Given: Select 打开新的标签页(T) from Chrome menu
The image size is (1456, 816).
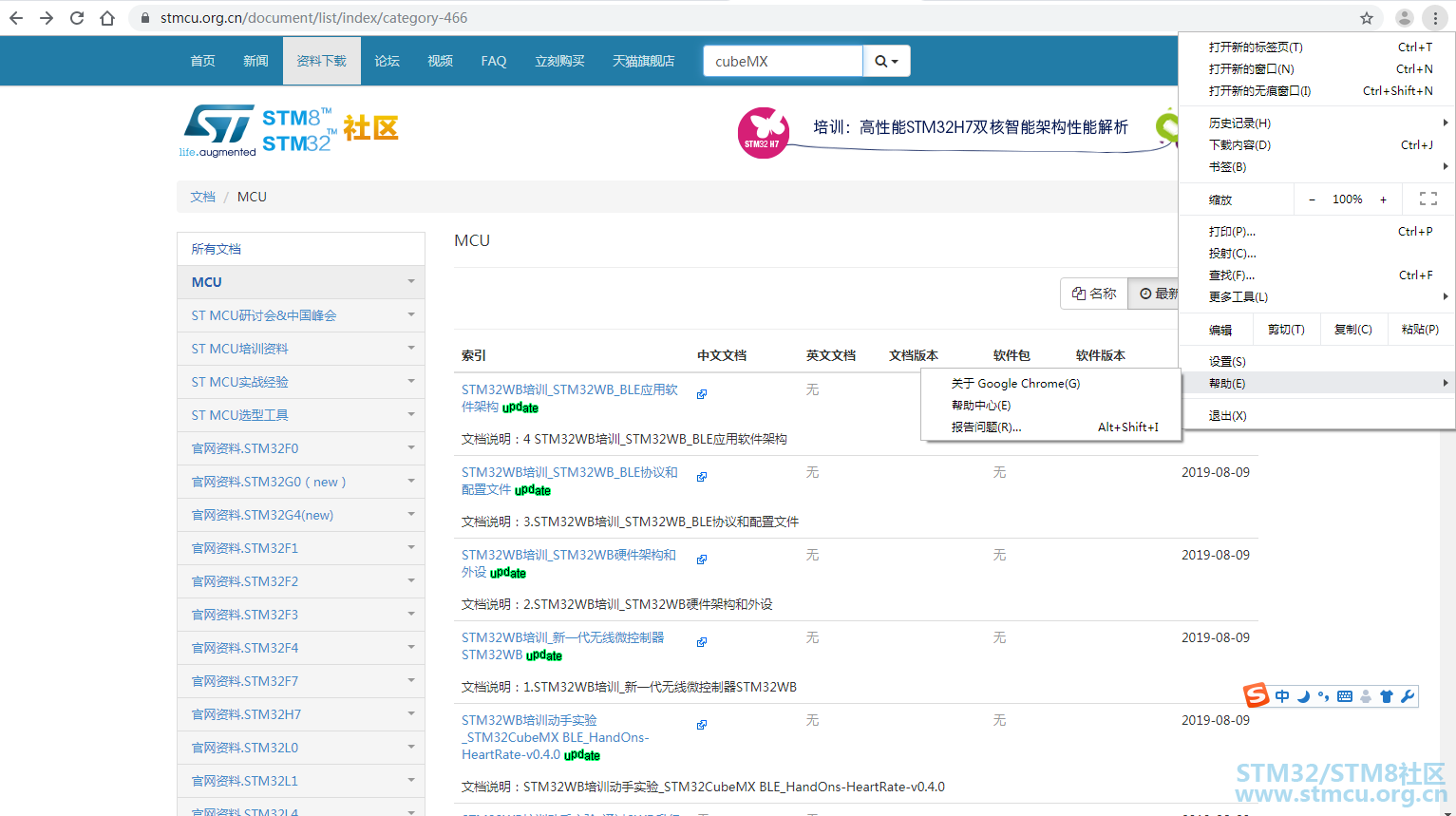Looking at the screenshot, I should coord(1316,47).
